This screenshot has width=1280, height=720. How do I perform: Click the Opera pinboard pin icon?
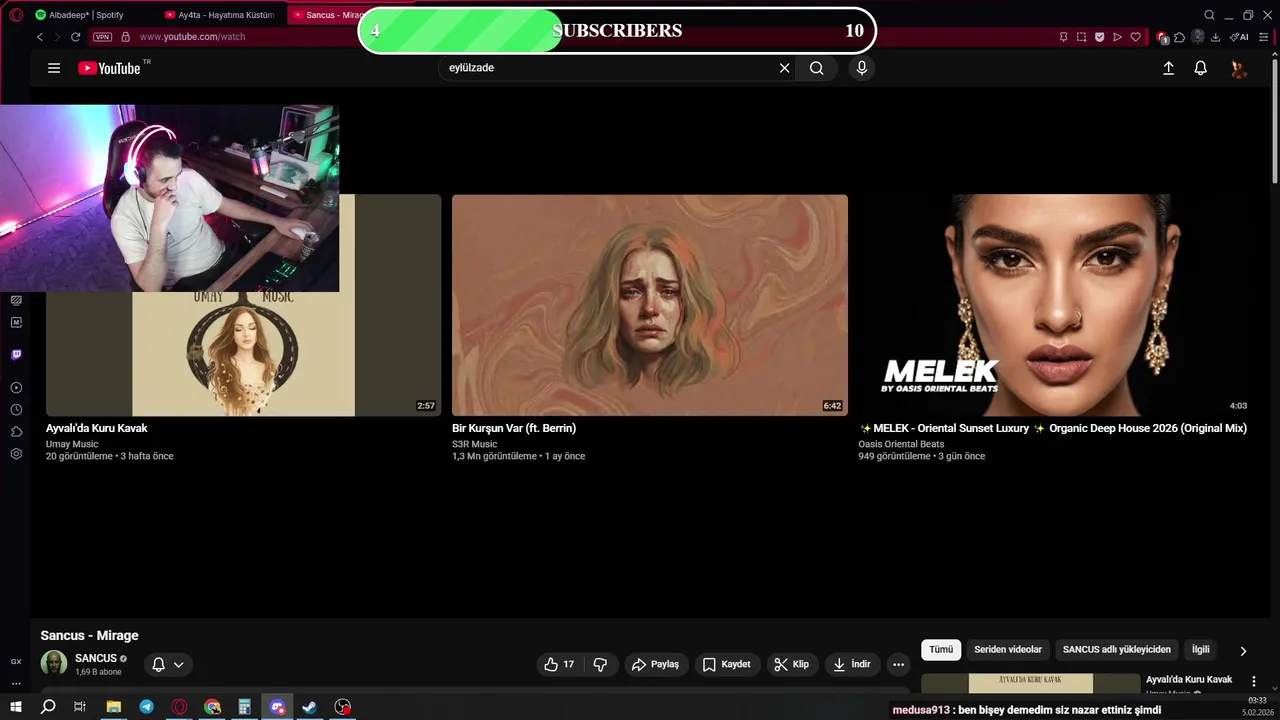pos(1063,37)
